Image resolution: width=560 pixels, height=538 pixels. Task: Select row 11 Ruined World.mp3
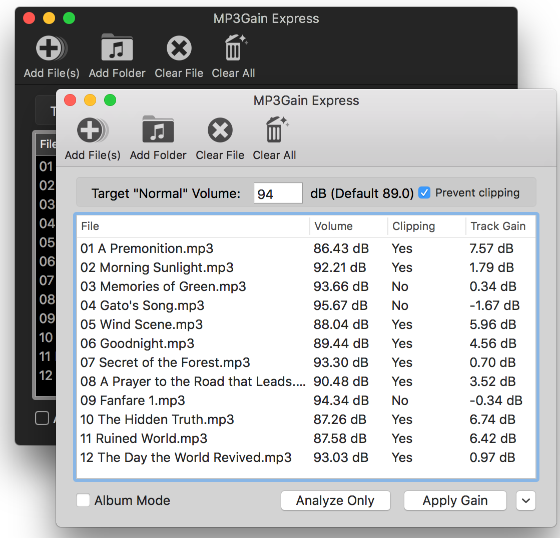tap(306, 438)
